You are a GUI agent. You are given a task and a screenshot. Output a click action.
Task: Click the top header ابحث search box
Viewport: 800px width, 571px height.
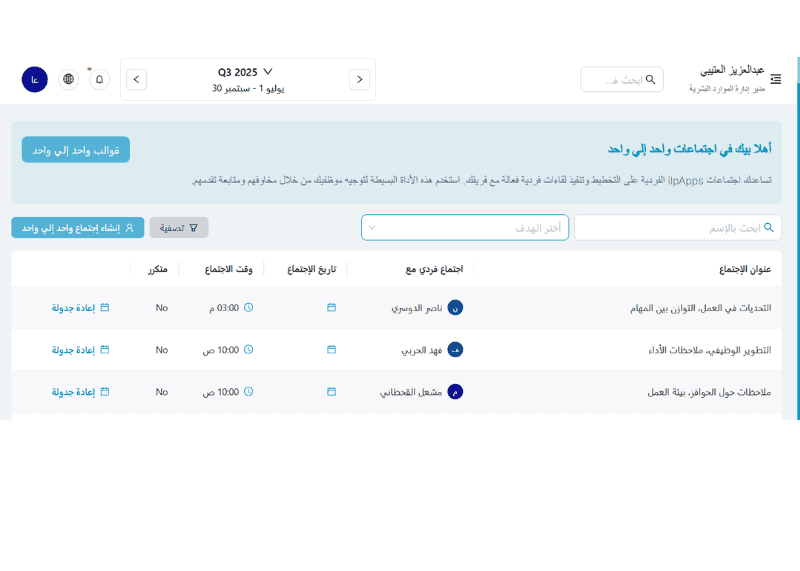click(622, 79)
